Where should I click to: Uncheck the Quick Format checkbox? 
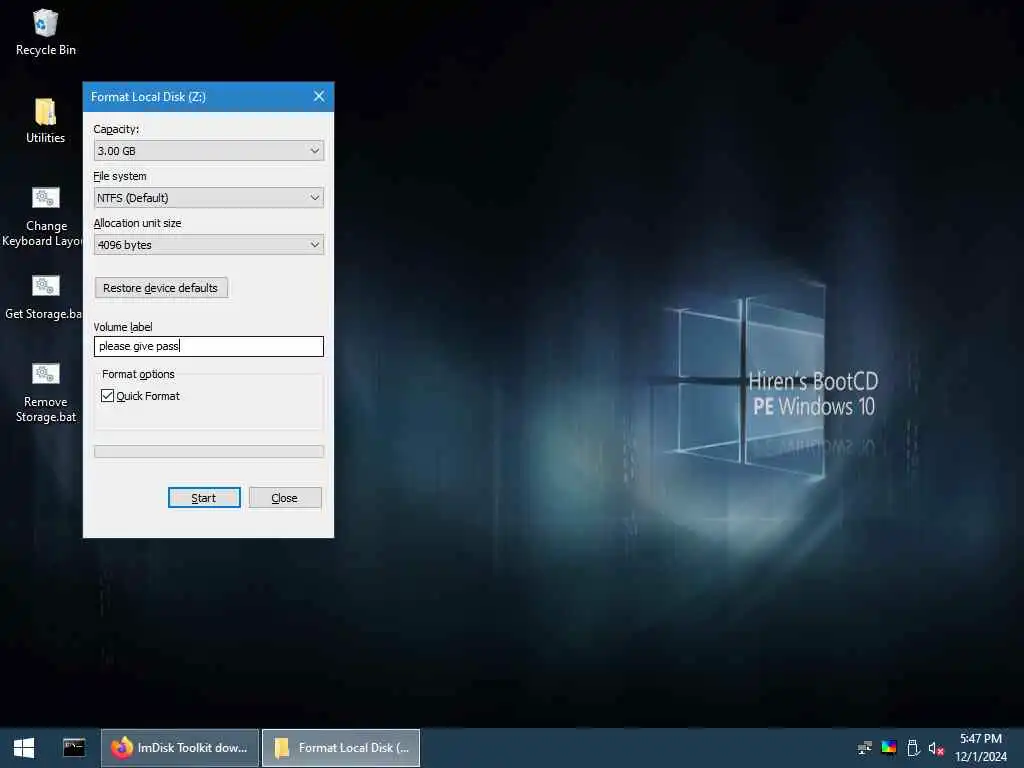(x=108, y=396)
